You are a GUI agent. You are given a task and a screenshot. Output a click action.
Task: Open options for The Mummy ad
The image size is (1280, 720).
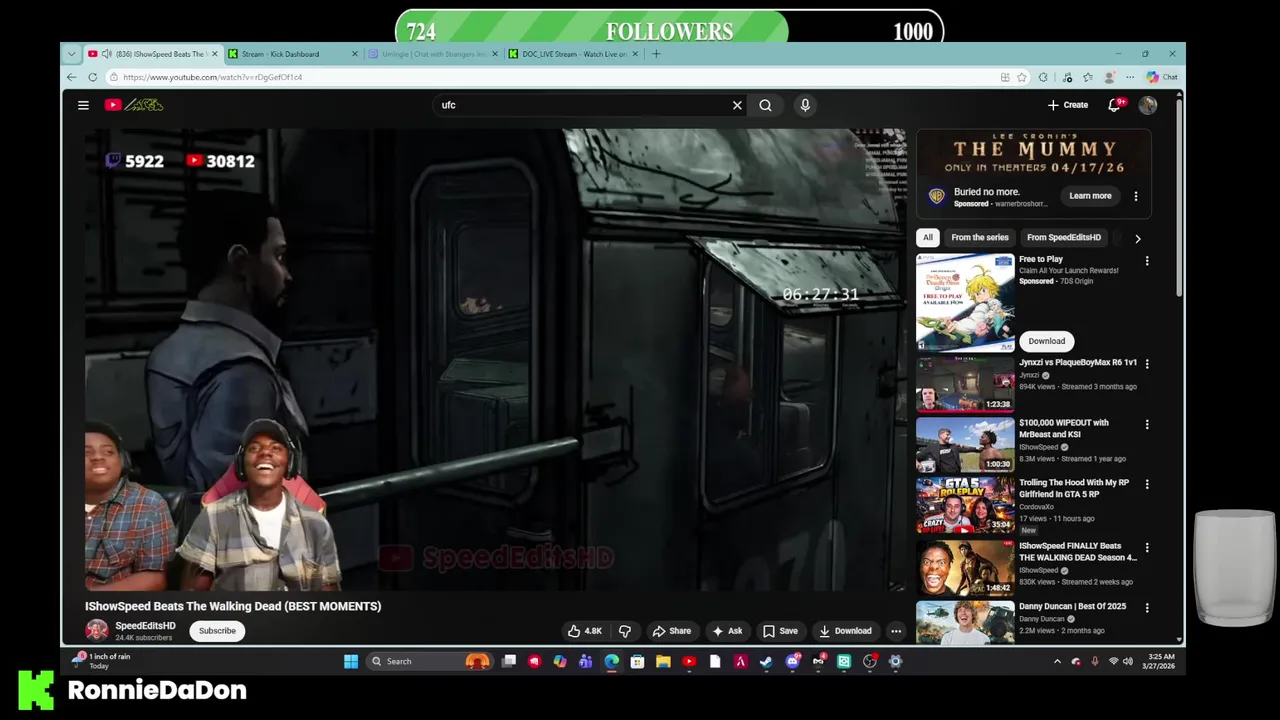point(1136,196)
